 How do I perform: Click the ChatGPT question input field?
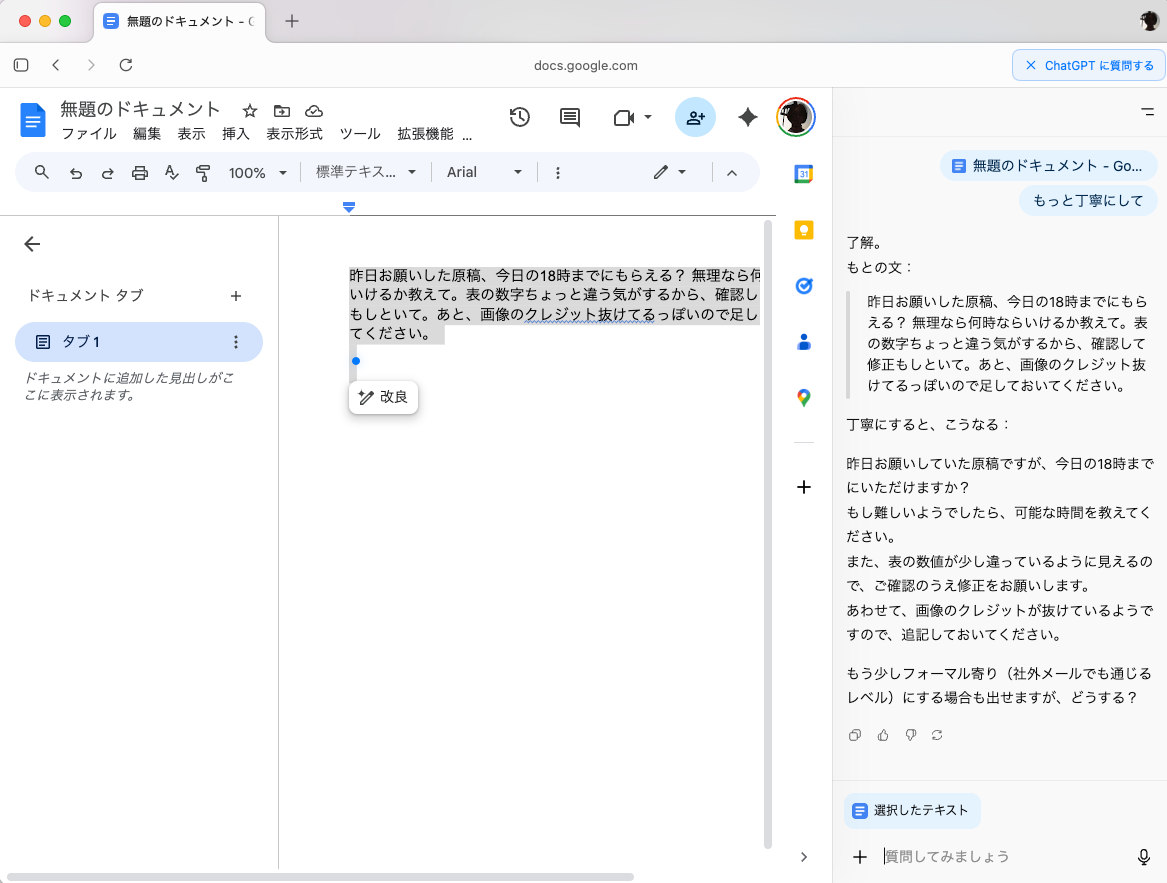click(x=1000, y=856)
